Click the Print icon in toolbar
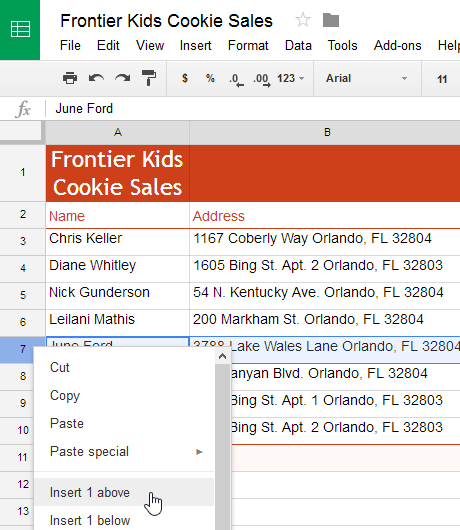460x530 pixels. point(70,78)
